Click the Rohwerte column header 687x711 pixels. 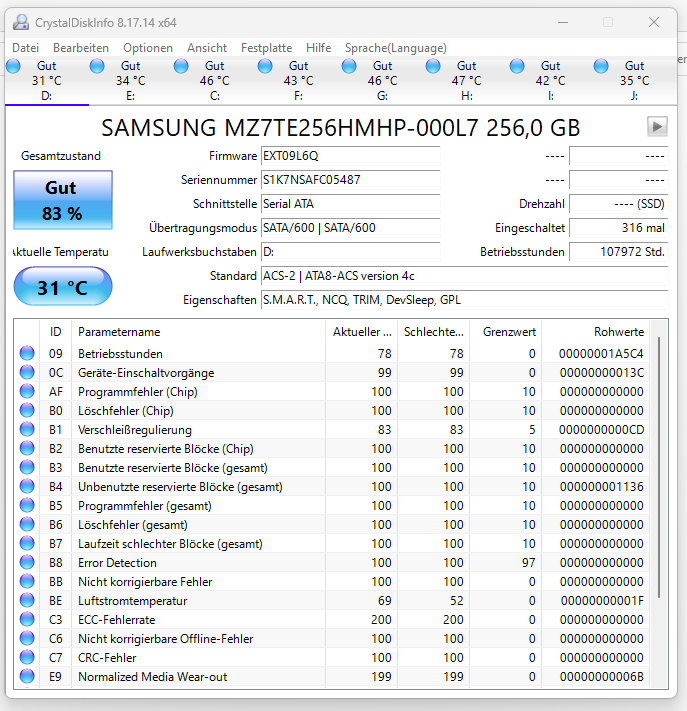[595, 332]
